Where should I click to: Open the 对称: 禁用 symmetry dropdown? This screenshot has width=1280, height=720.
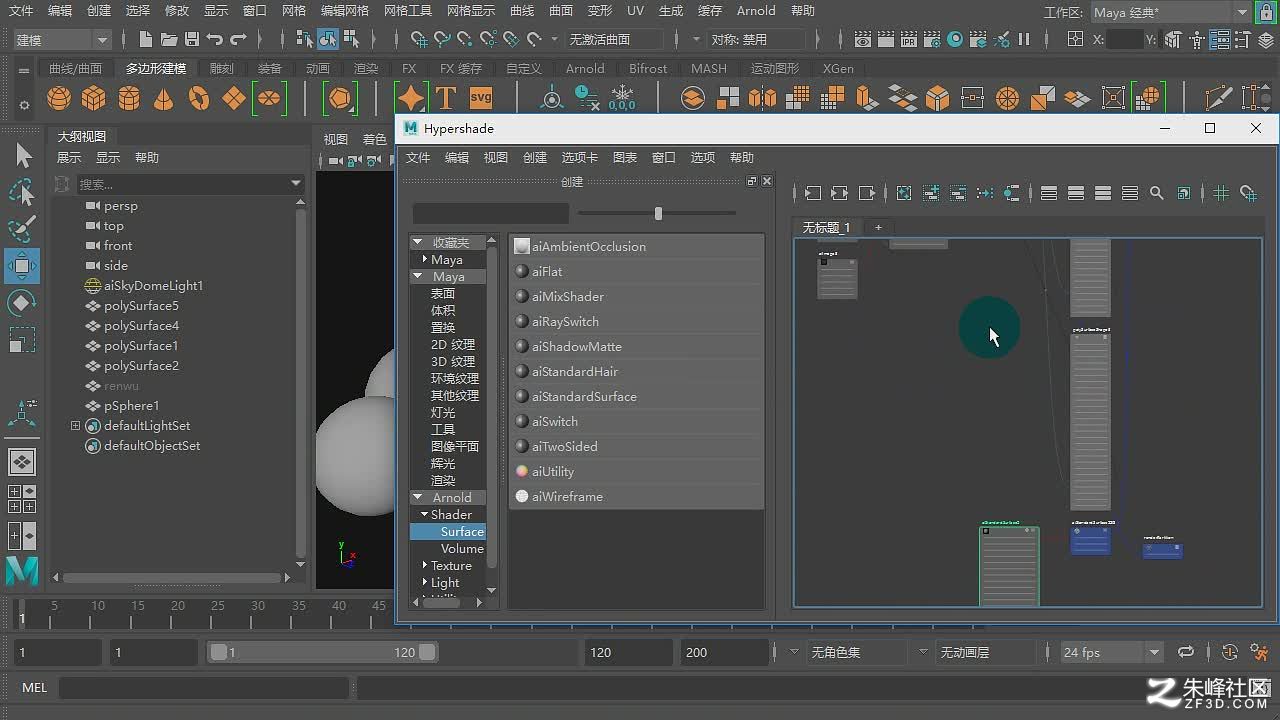coord(757,40)
